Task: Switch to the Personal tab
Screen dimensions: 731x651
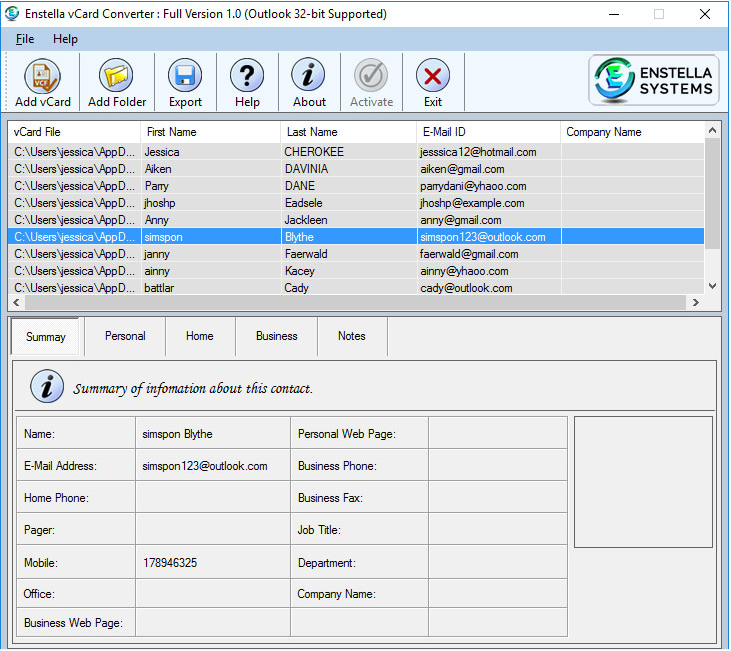Action: [125, 336]
